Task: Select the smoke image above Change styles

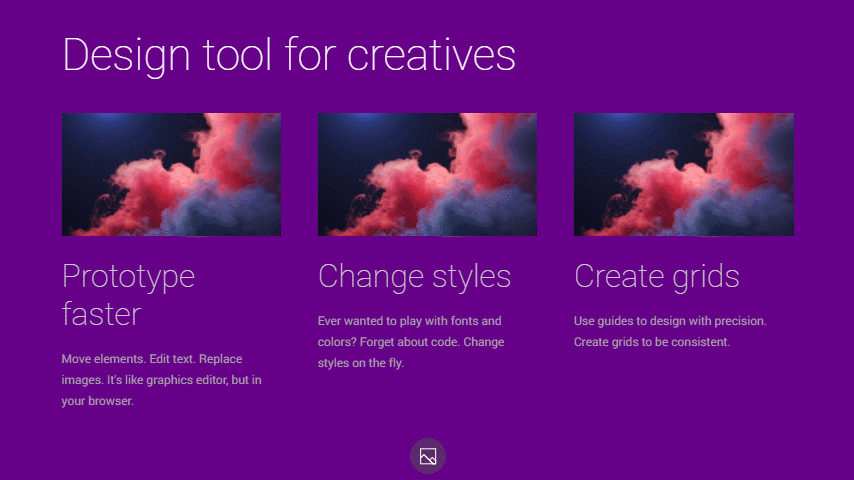Action: click(x=428, y=174)
